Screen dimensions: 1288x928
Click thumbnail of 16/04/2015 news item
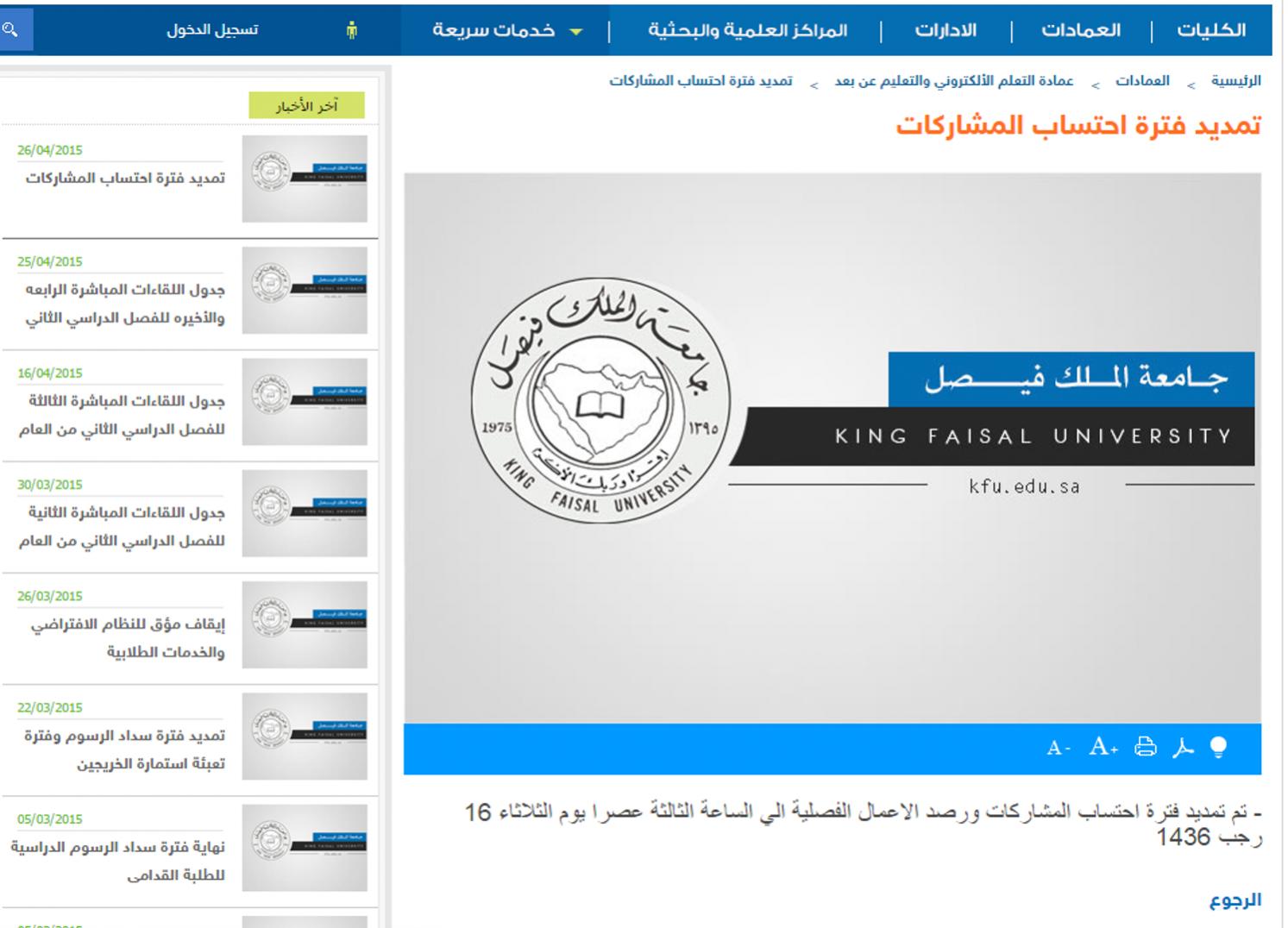[305, 402]
